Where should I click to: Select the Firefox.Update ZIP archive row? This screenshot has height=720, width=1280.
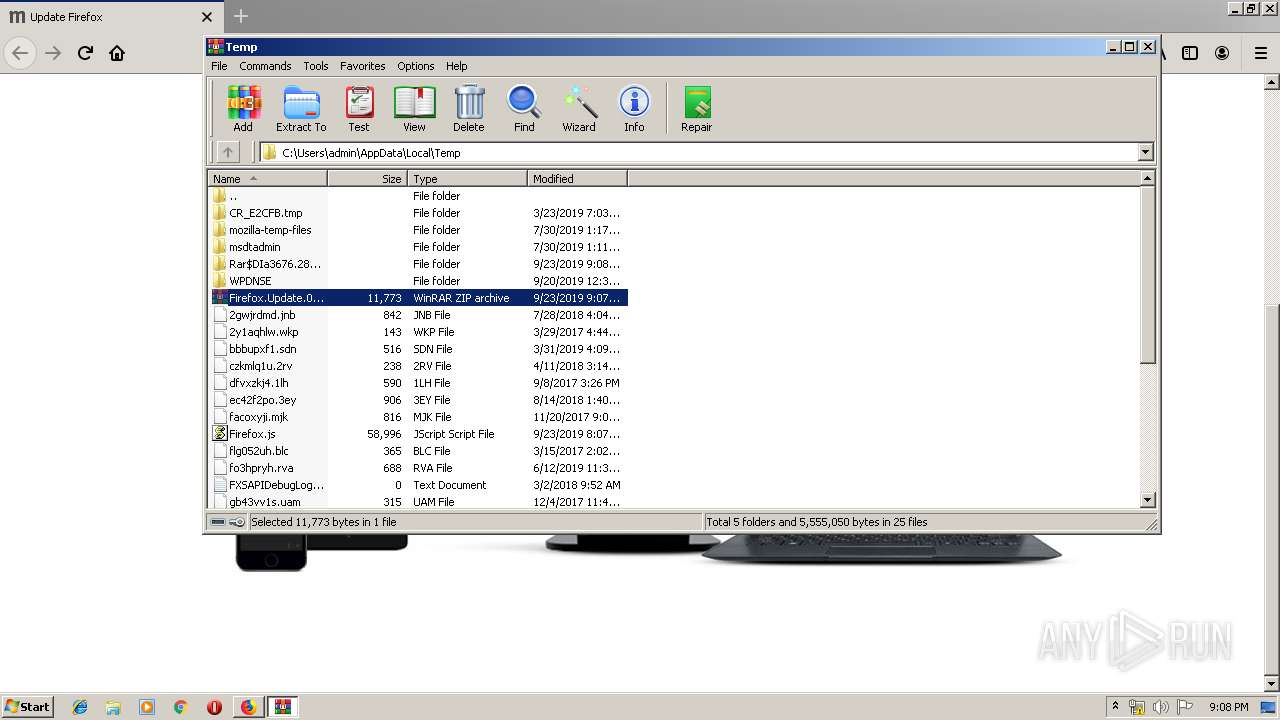click(x=419, y=298)
